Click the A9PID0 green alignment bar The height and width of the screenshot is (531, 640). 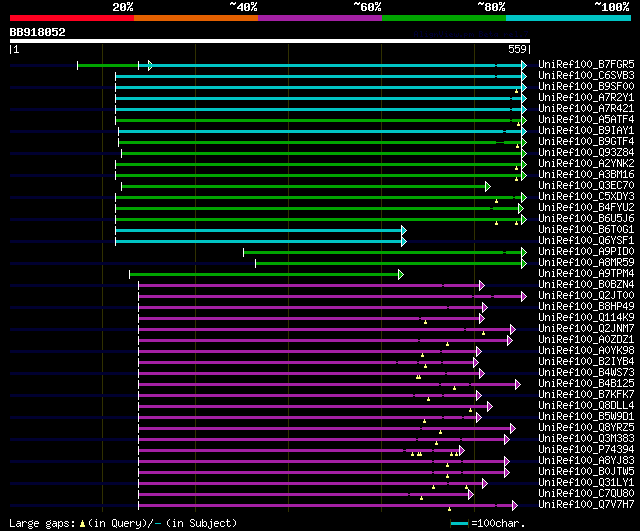point(382,253)
